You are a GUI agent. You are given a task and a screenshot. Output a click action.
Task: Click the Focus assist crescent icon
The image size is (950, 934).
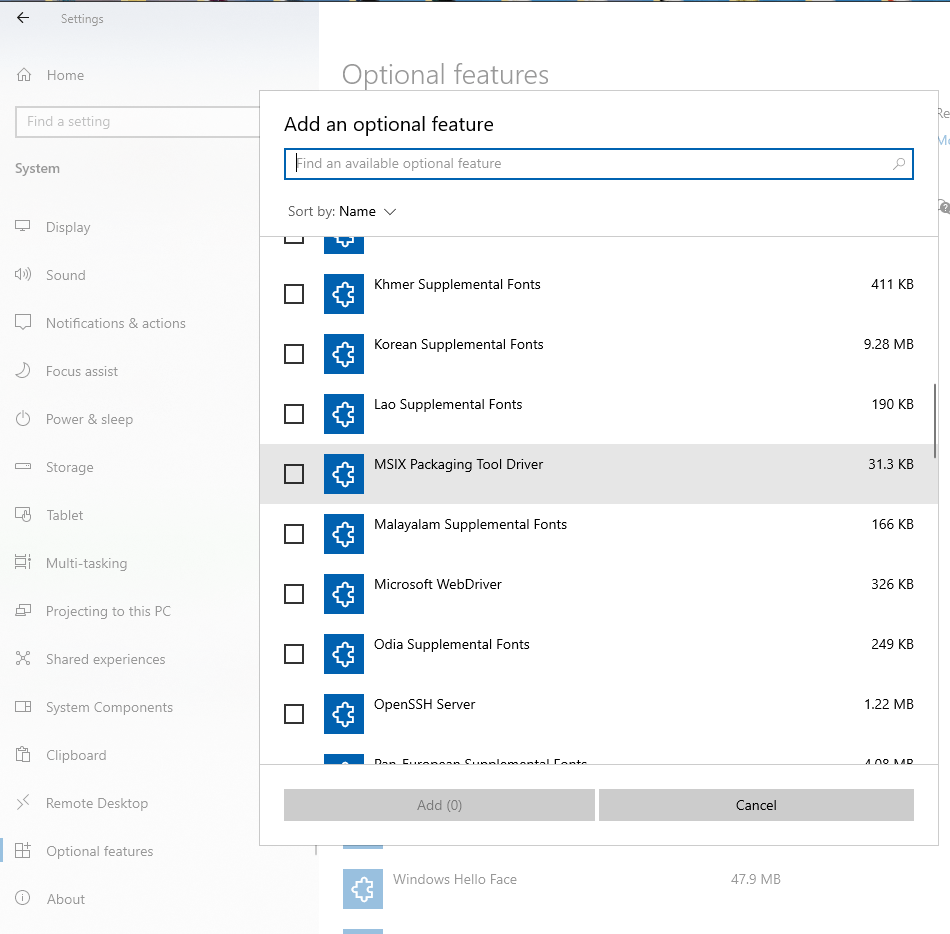click(x=22, y=371)
